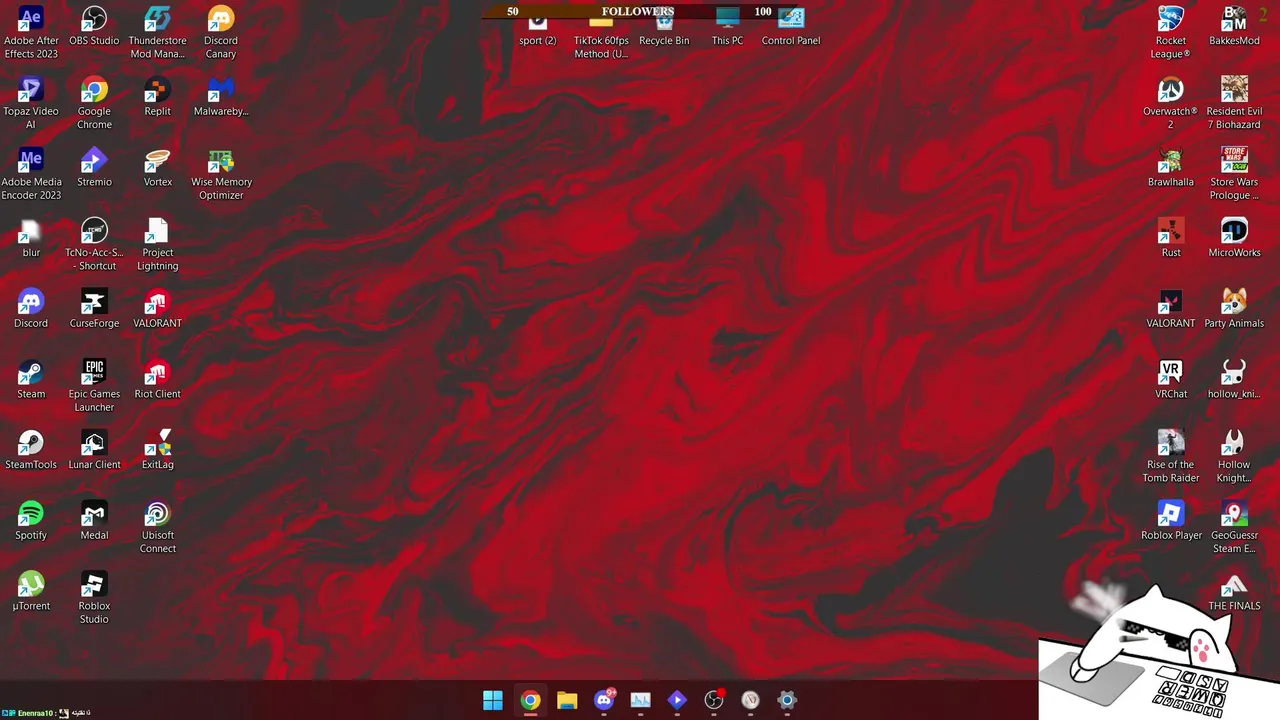This screenshot has width=1280, height=720.
Task: Switch to OBS Studio in the taskbar
Action: pos(714,700)
